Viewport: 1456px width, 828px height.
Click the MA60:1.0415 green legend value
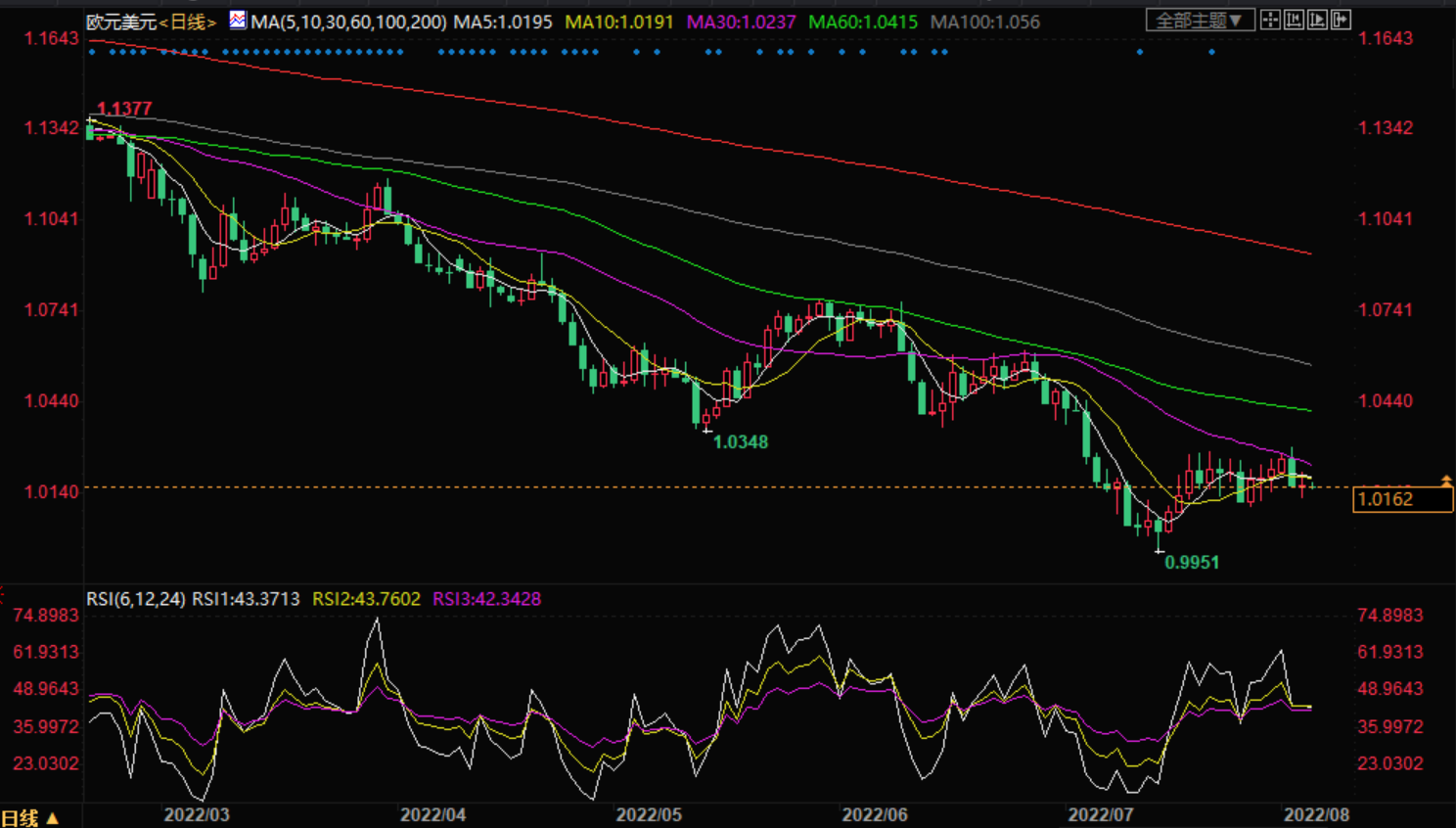click(x=863, y=22)
